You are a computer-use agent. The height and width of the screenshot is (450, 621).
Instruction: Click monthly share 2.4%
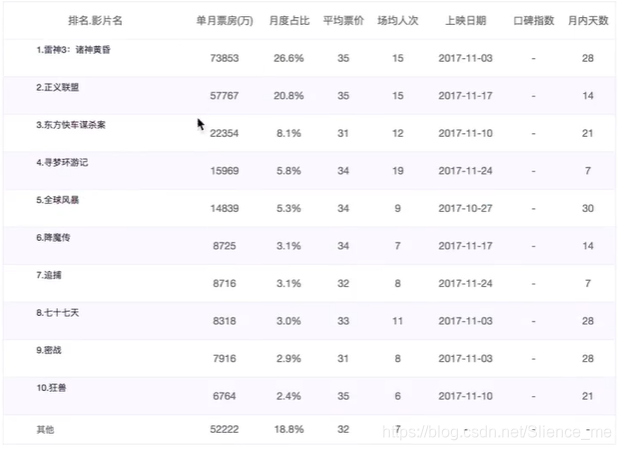pyautogui.click(x=289, y=396)
